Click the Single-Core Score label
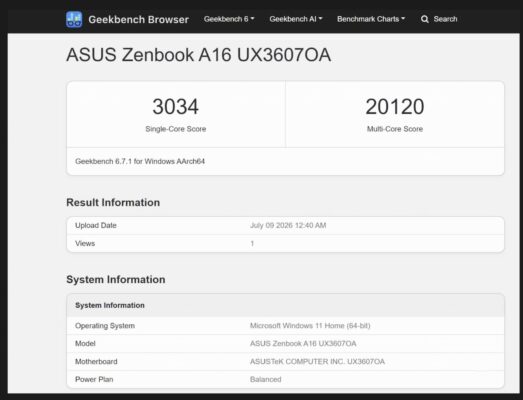 tap(176, 129)
